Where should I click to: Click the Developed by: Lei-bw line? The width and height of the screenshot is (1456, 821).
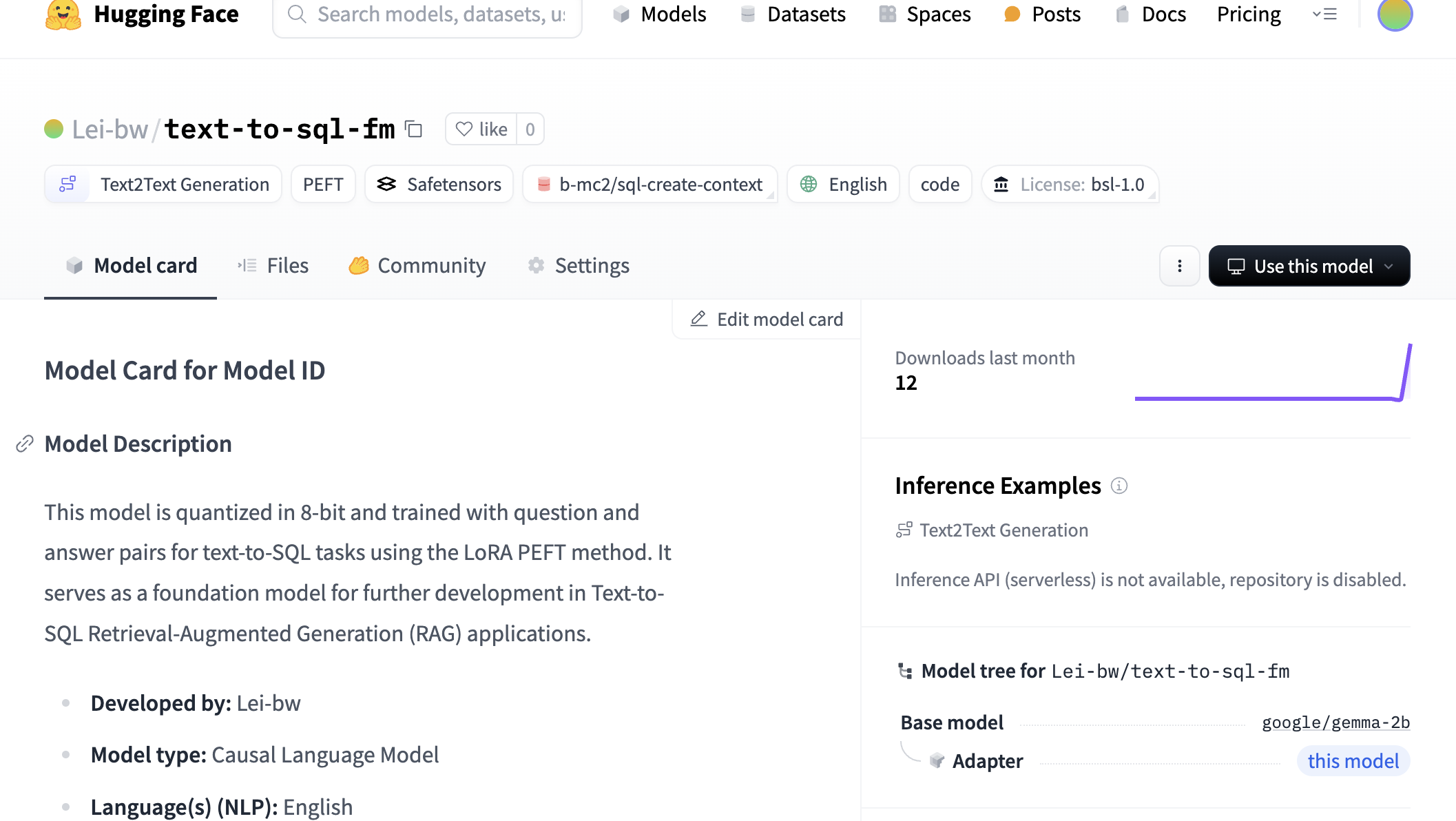pyautogui.click(x=196, y=703)
